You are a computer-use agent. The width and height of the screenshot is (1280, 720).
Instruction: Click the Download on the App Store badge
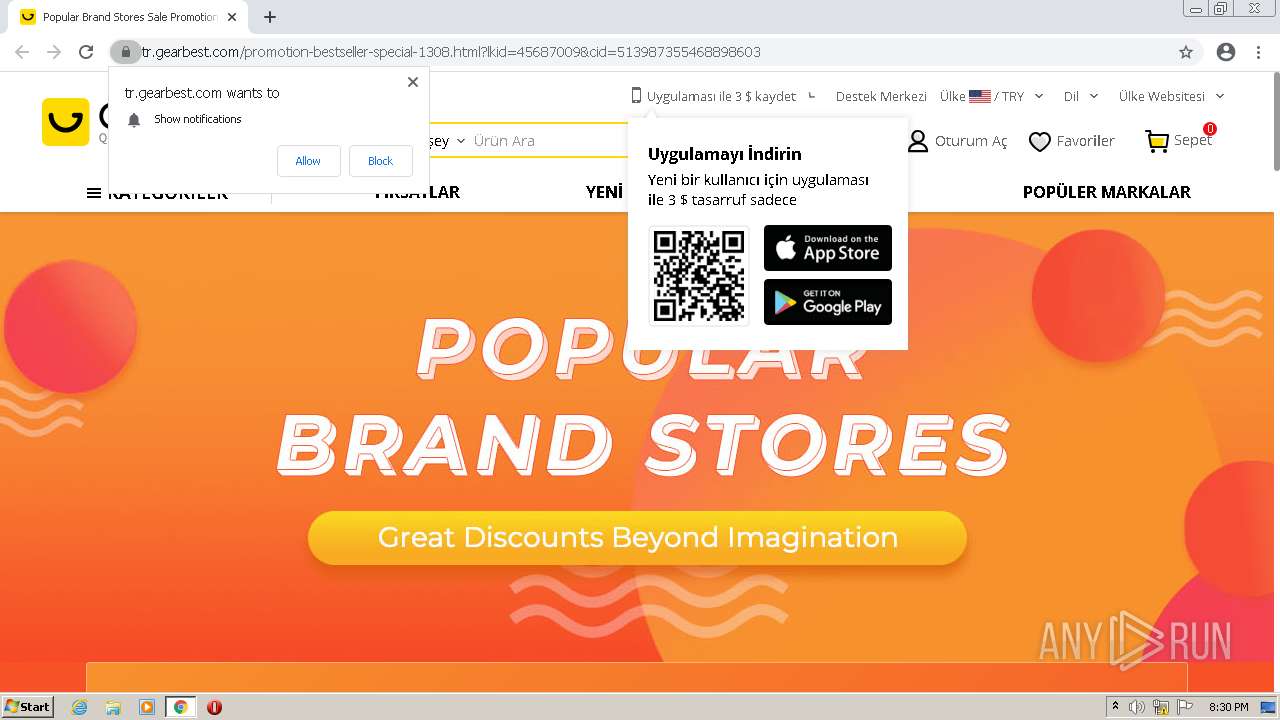[828, 248]
